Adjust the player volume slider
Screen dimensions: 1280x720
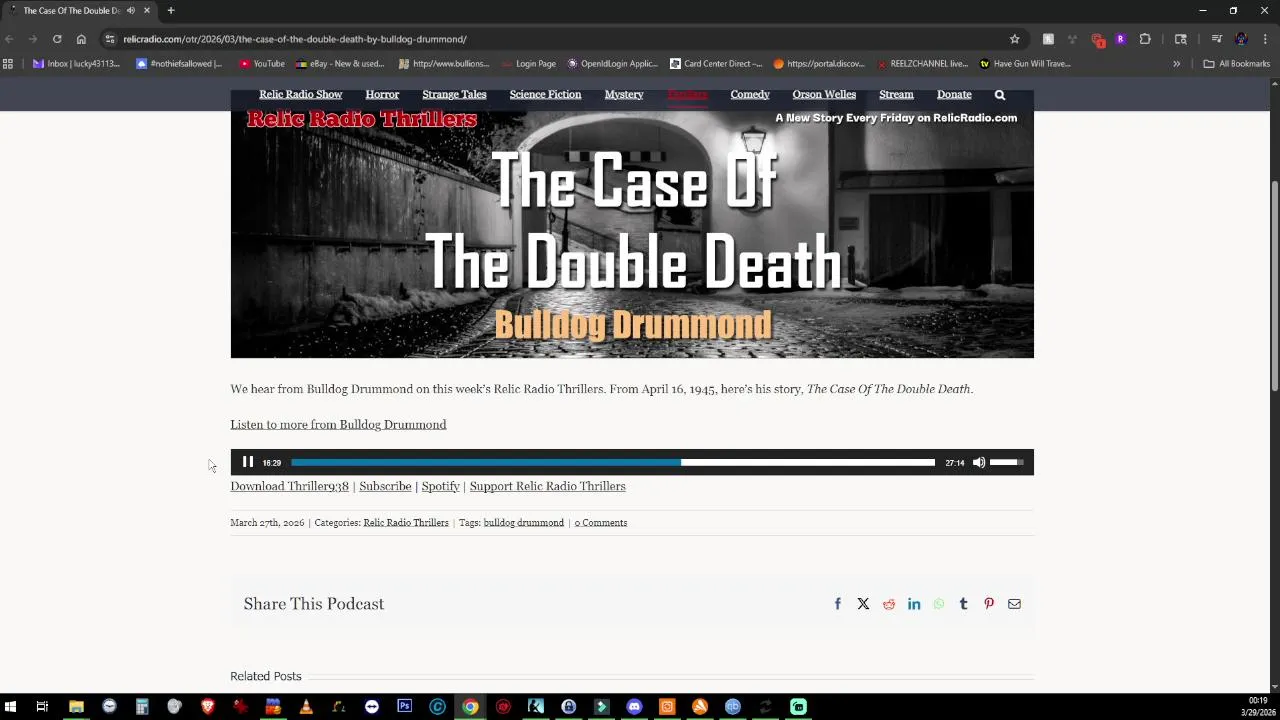[x=1007, y=462]
